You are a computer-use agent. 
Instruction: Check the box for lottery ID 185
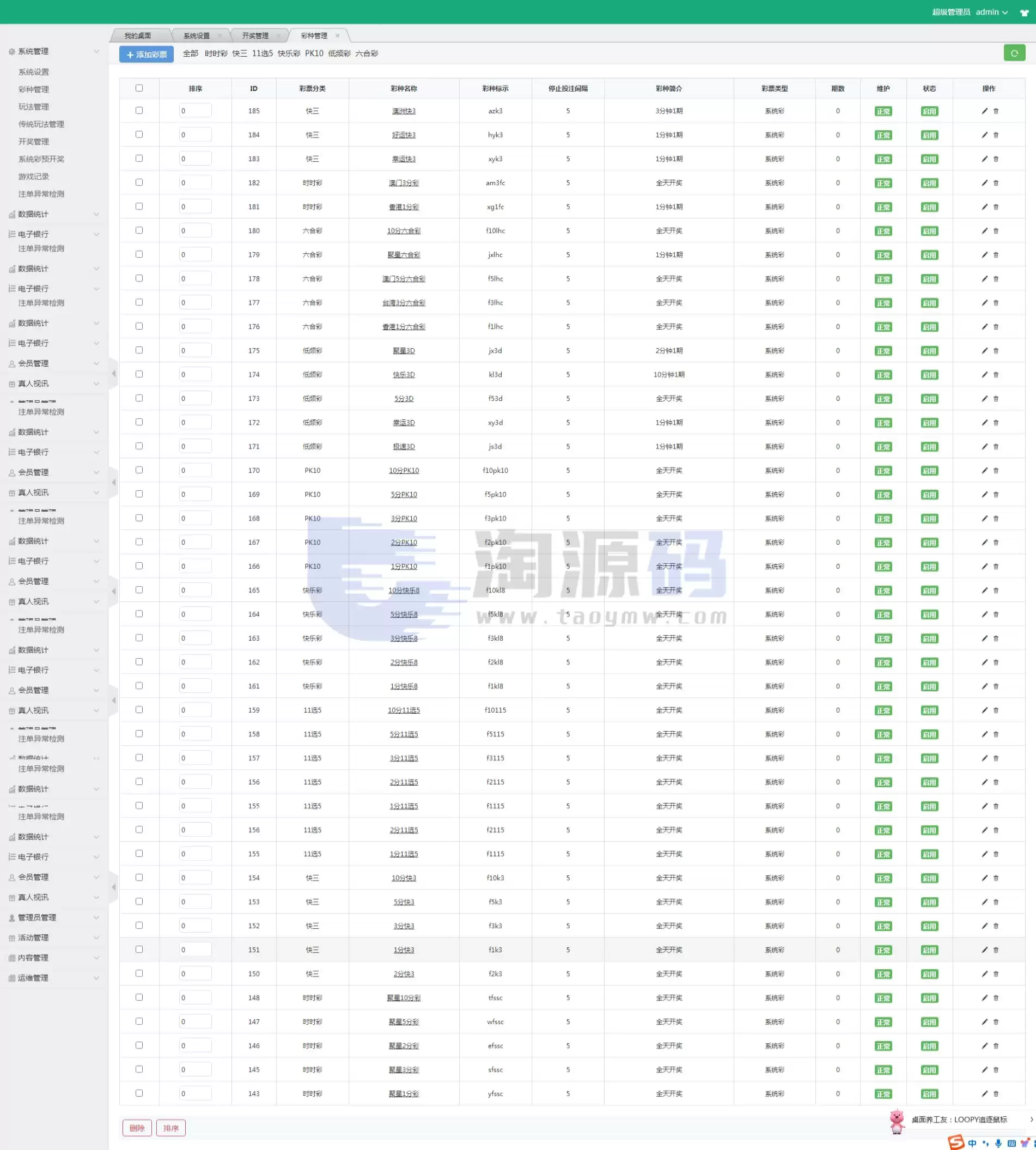pyautogui.click(x=139, y=111)
